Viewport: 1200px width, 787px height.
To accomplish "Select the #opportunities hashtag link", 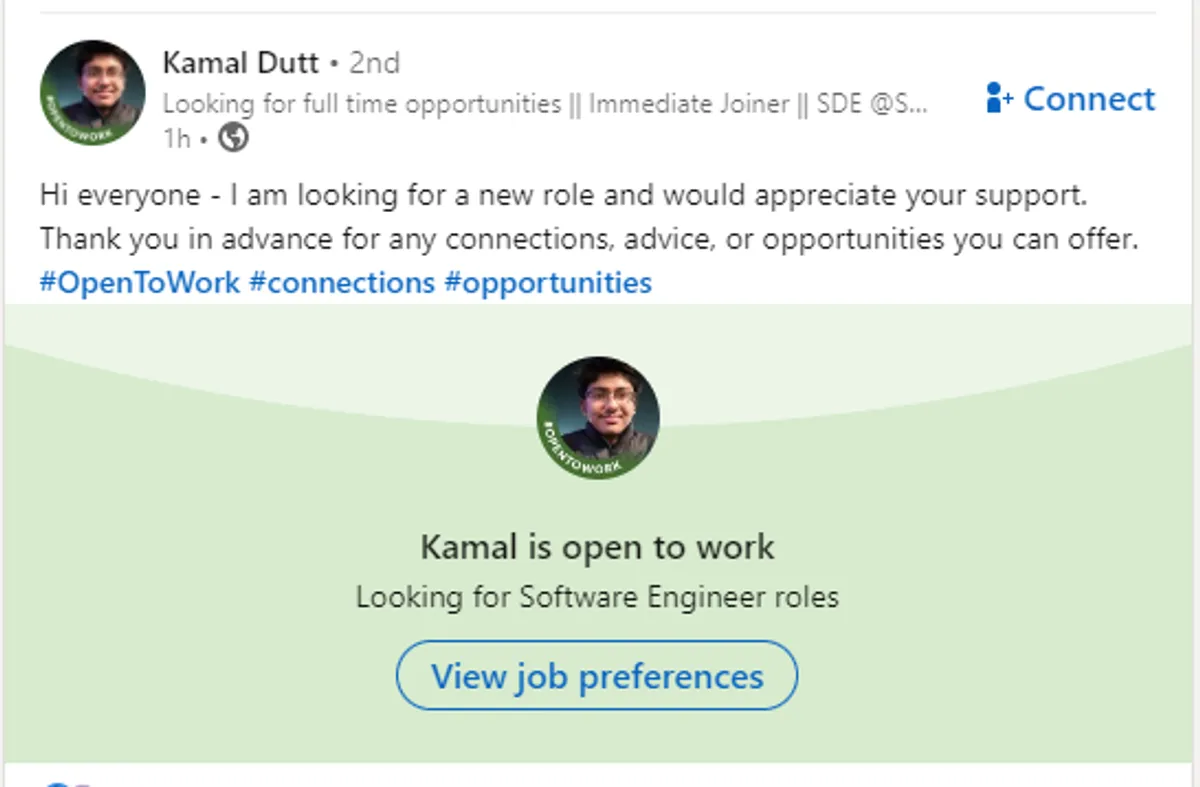I will point(548,282).
